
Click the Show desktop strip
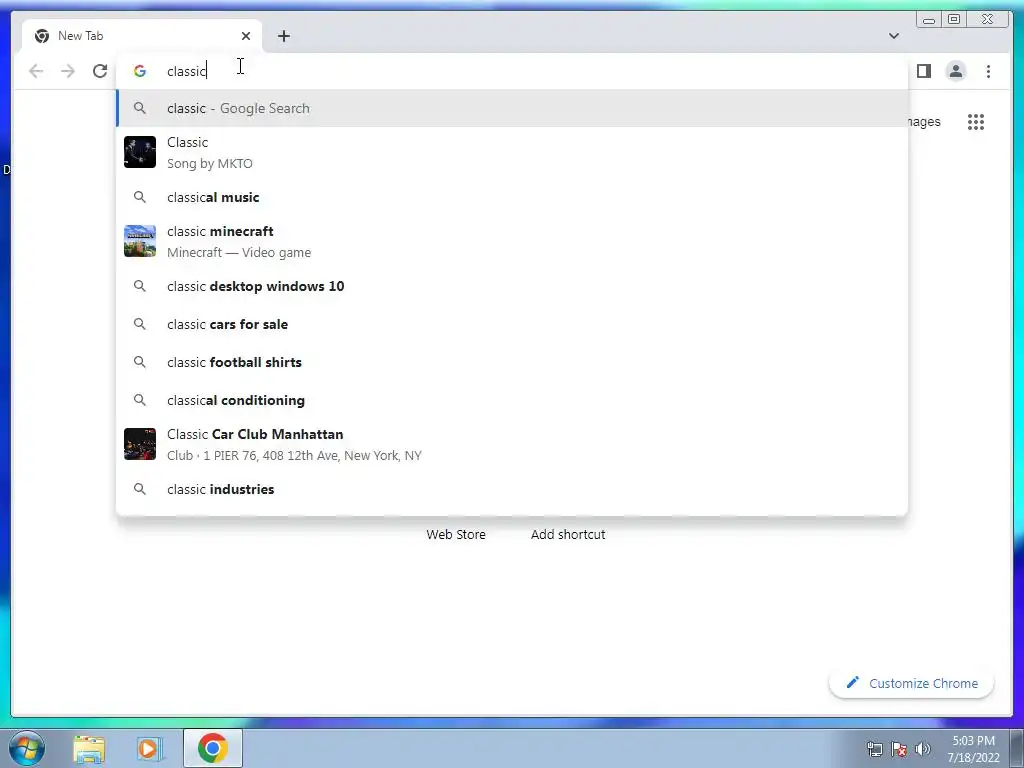click(x=1017, y=748)
